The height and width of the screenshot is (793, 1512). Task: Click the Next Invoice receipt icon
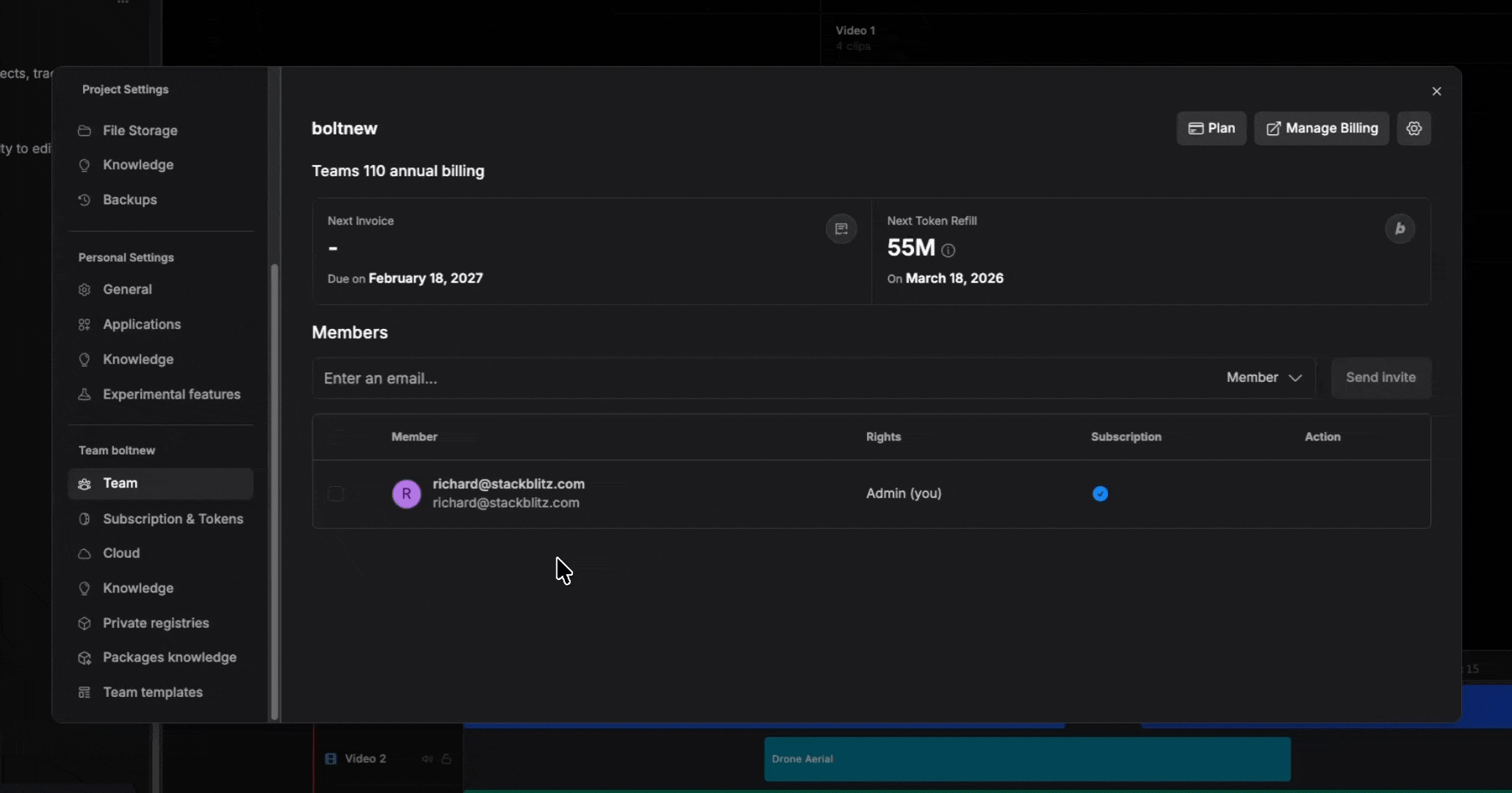pos(841,228)
